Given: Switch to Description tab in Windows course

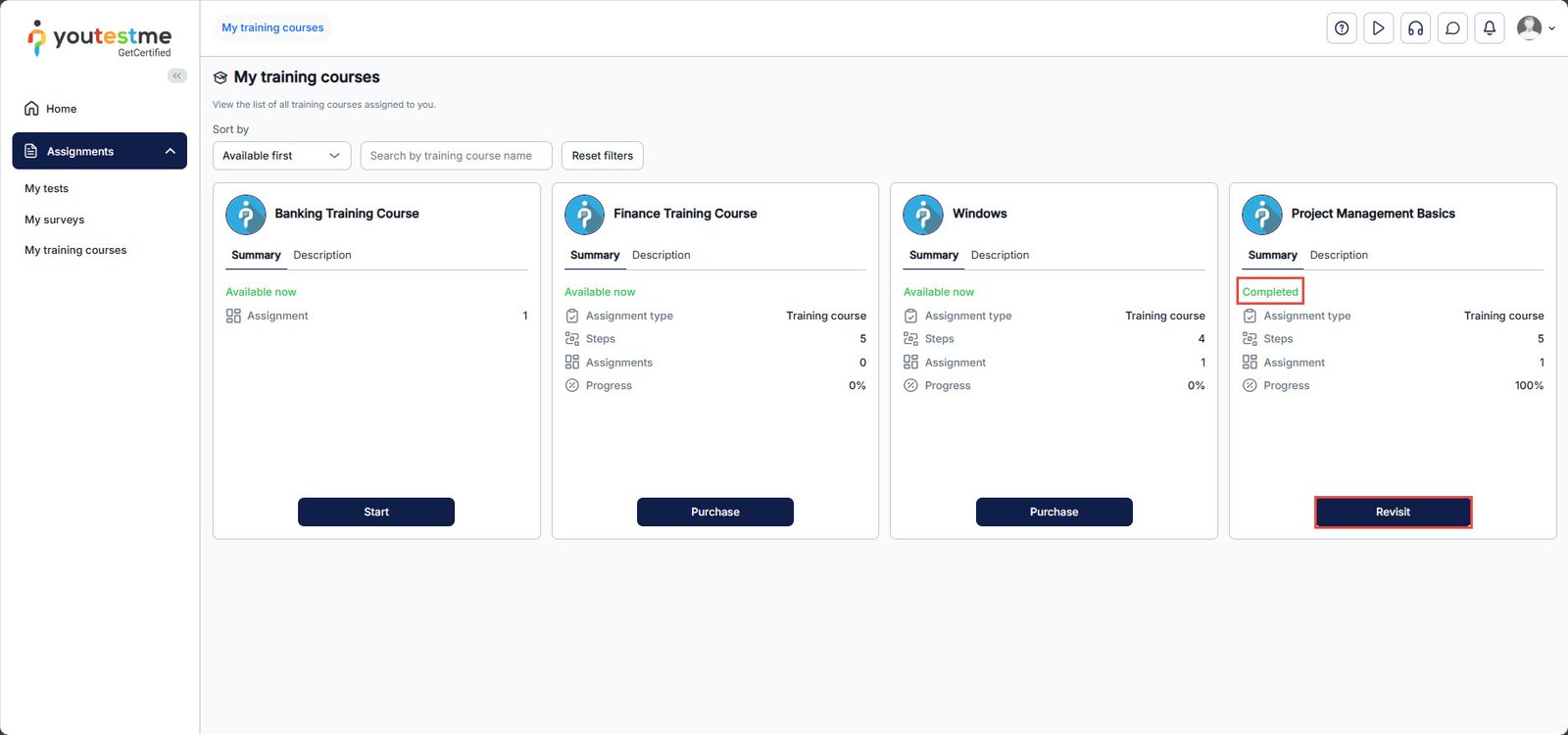Looking at the screenshot, I should pyautogui.click(x=1000, y=255).
